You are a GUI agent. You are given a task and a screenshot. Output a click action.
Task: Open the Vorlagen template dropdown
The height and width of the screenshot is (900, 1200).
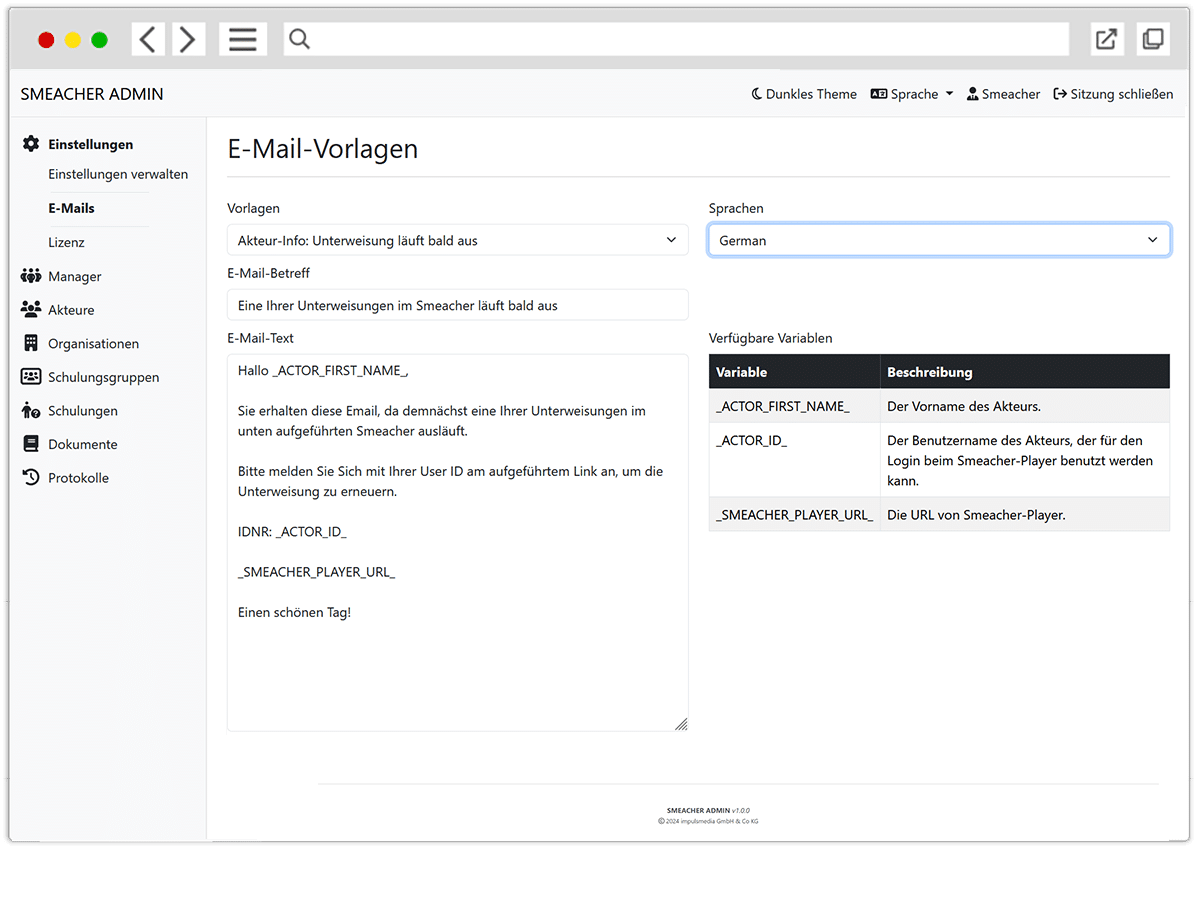(458, 240)
